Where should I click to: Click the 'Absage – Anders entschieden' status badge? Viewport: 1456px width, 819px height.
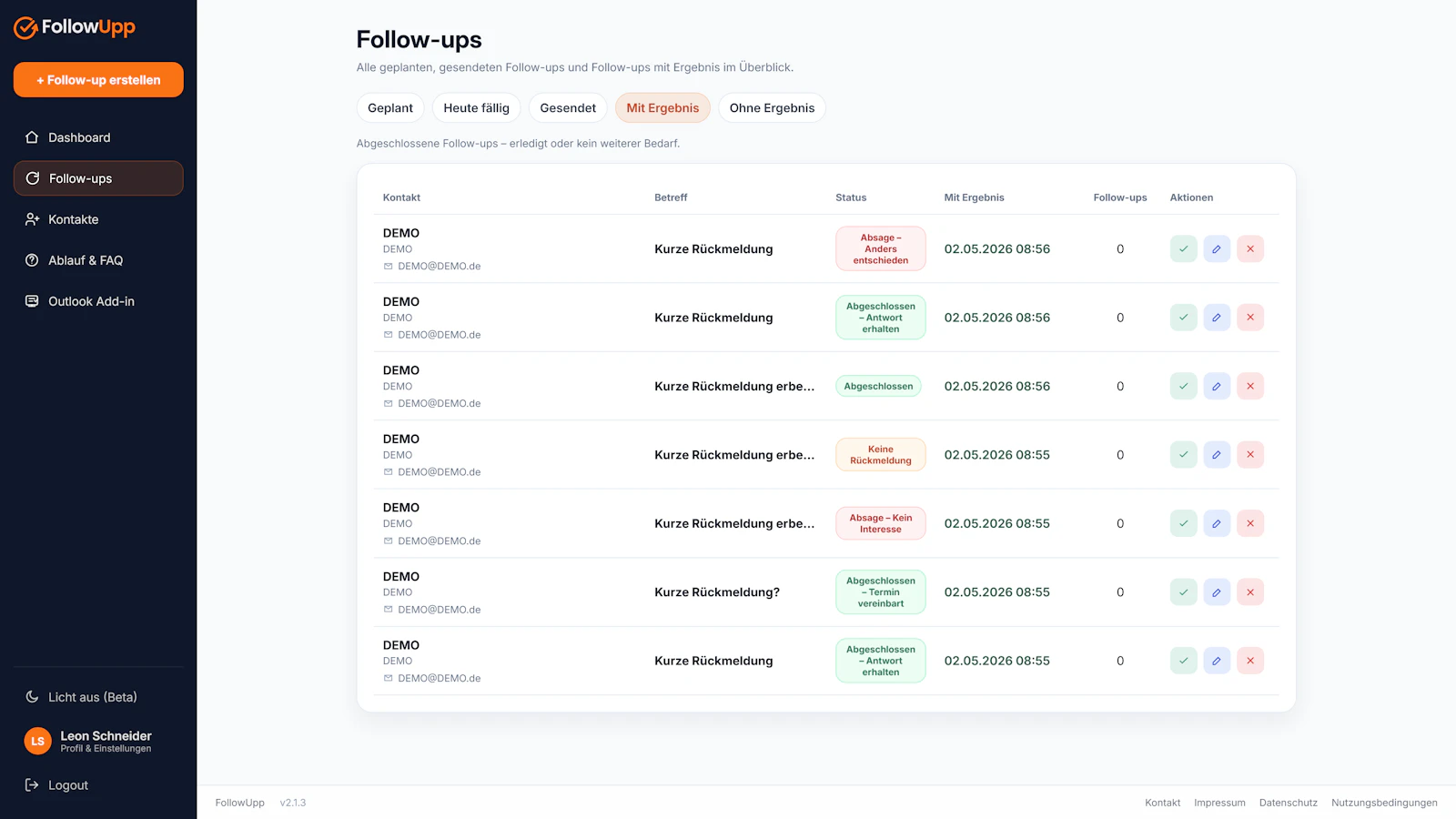click(881, 248)
